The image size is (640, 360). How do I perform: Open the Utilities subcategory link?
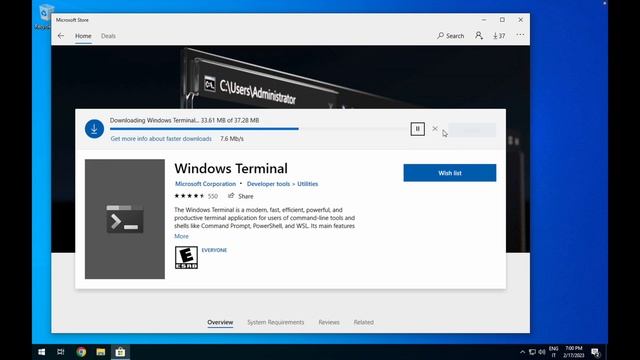(307, 184)
